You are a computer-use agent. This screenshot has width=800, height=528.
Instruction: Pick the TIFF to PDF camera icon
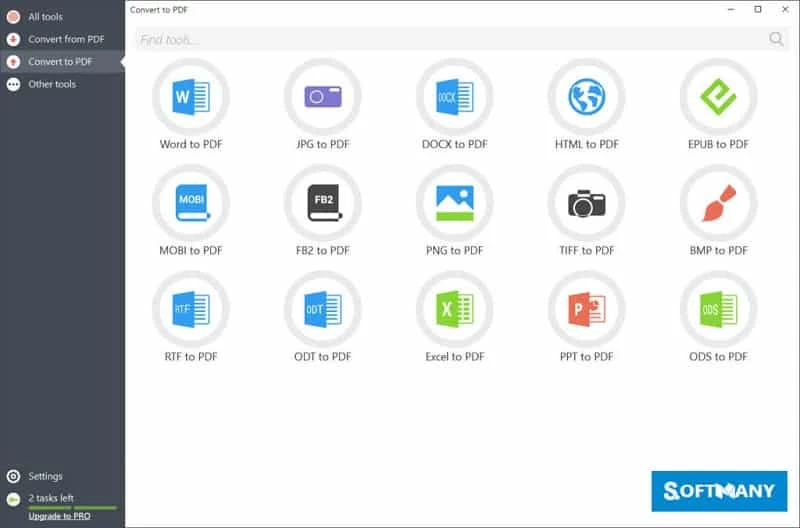point(587,203)
